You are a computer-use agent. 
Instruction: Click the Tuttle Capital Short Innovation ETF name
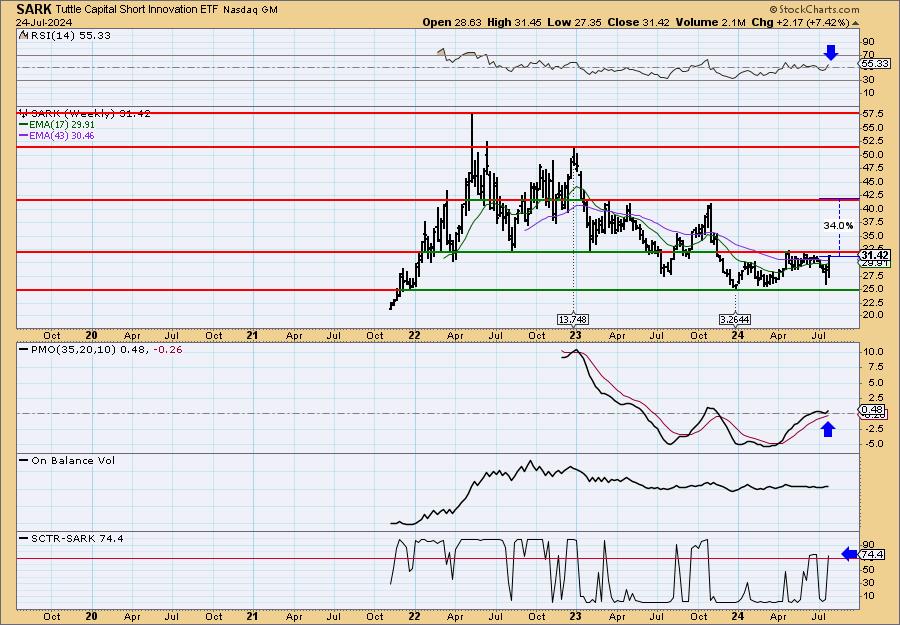[x=137, y=10]
